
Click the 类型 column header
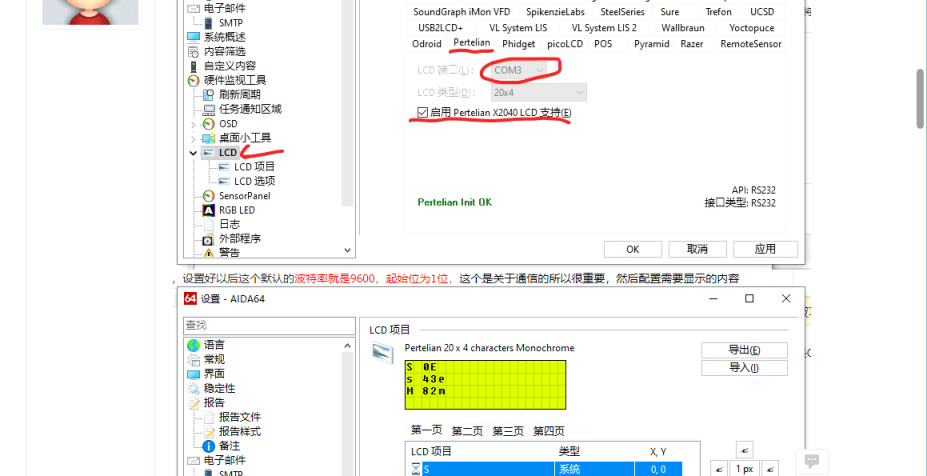(569, 452)
